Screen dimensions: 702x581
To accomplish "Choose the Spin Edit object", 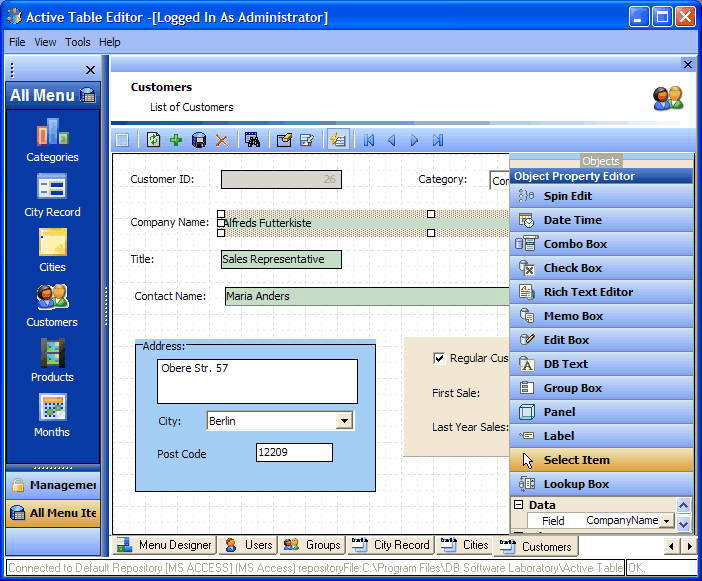I will [x=601, y=196].
